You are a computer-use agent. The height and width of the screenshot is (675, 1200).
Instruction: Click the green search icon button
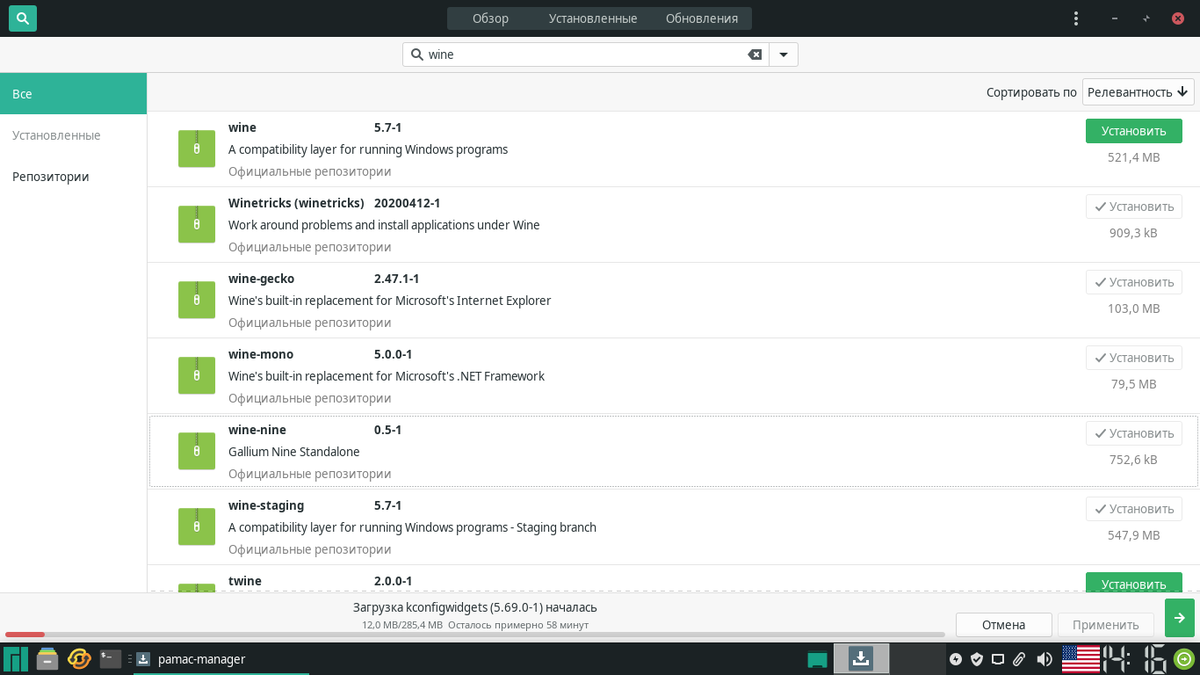22,18
